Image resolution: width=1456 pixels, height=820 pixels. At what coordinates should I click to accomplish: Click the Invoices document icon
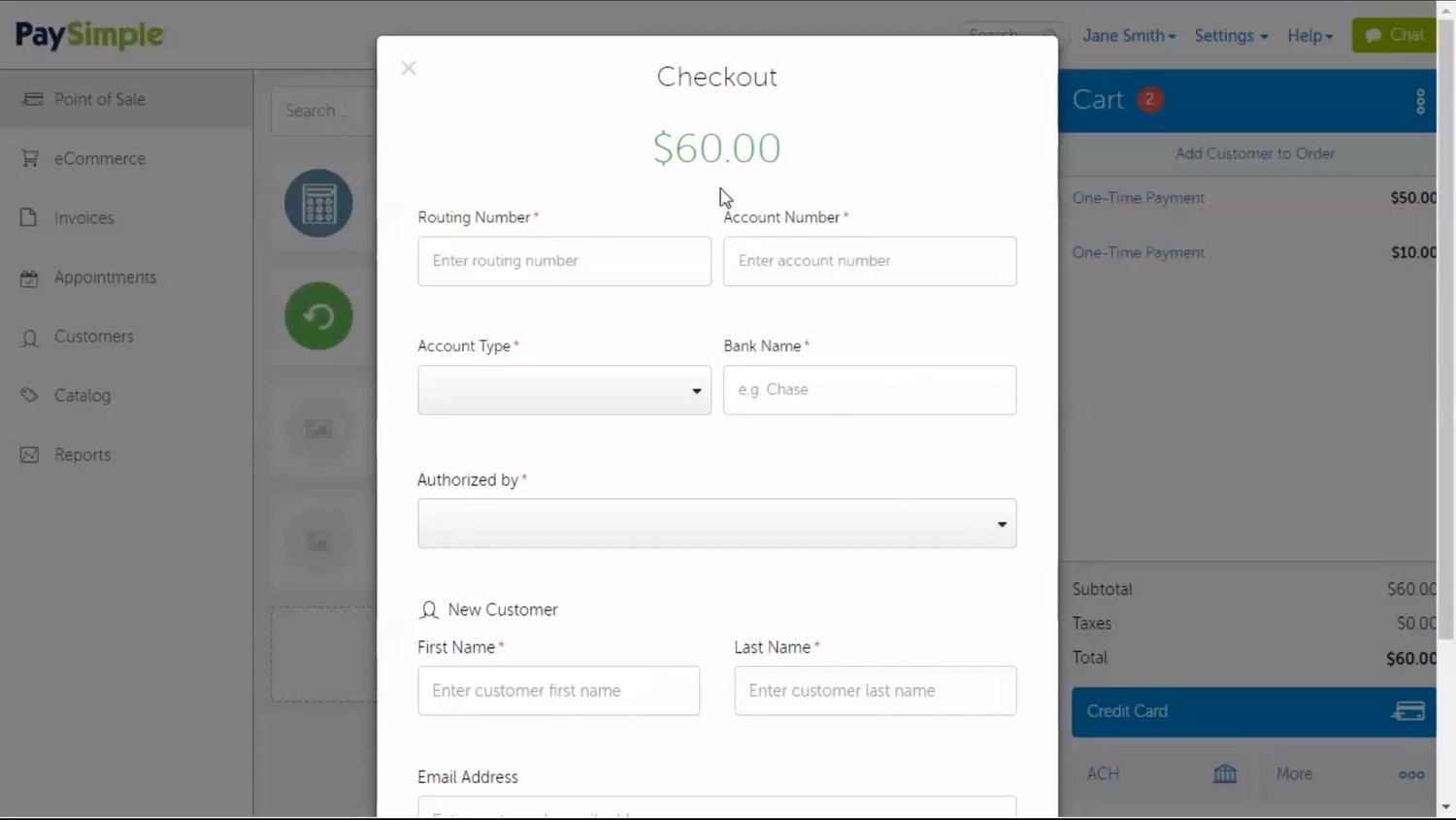[x=28, y=217]
